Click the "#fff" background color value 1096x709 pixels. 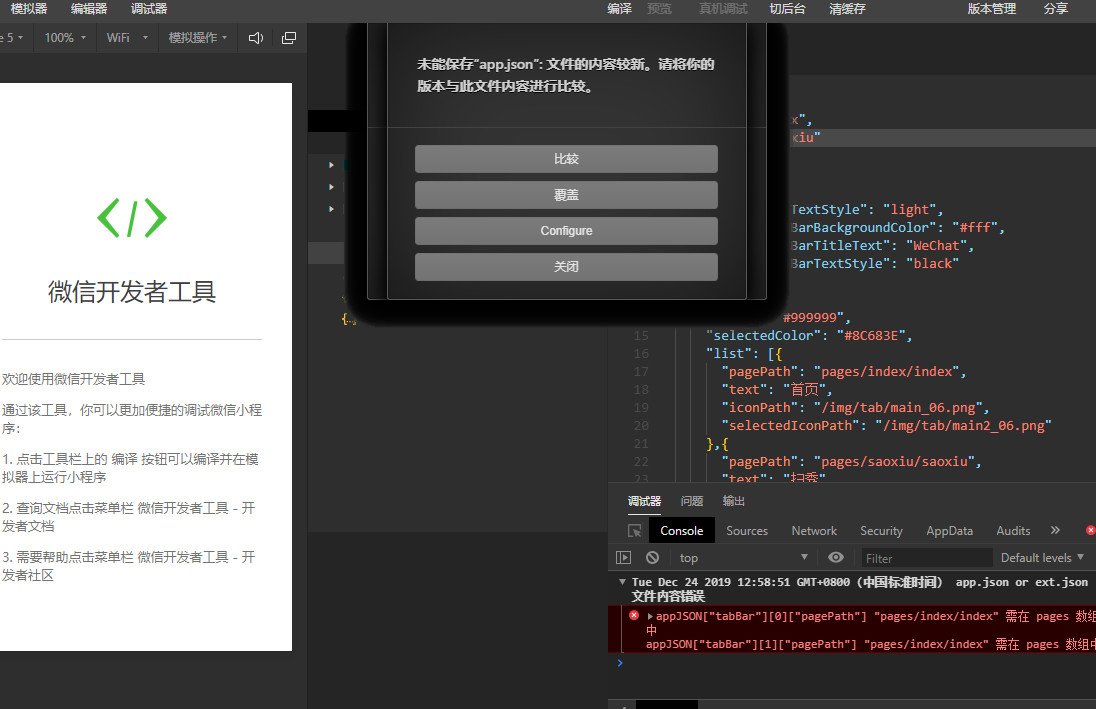tap(978, 227)
